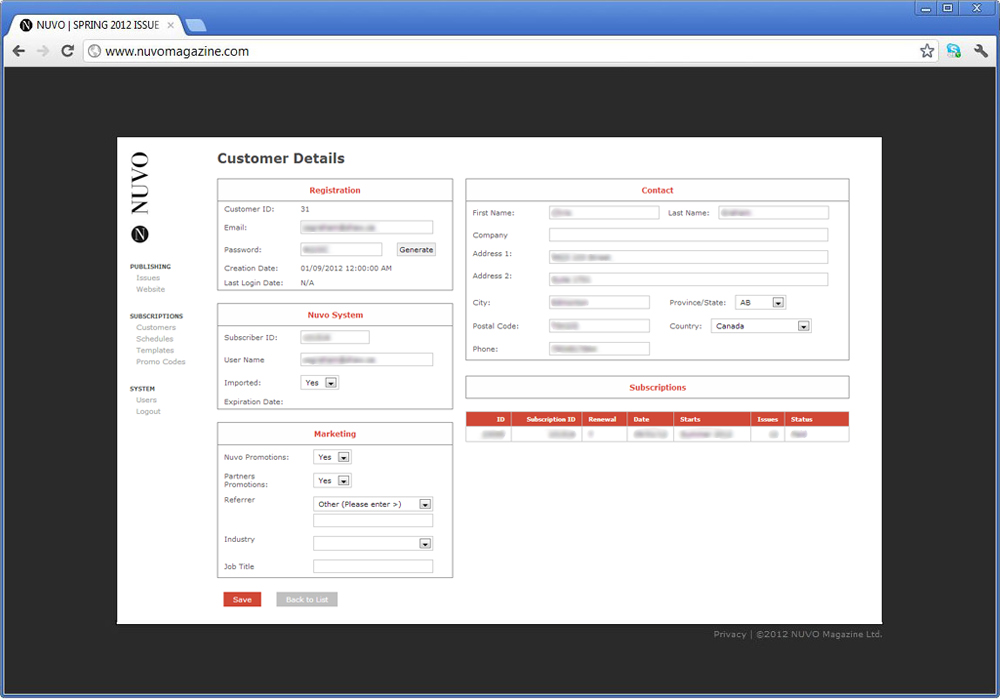Click the Renewal column header
Screen dimensions: 1000x699
(605, 420)
